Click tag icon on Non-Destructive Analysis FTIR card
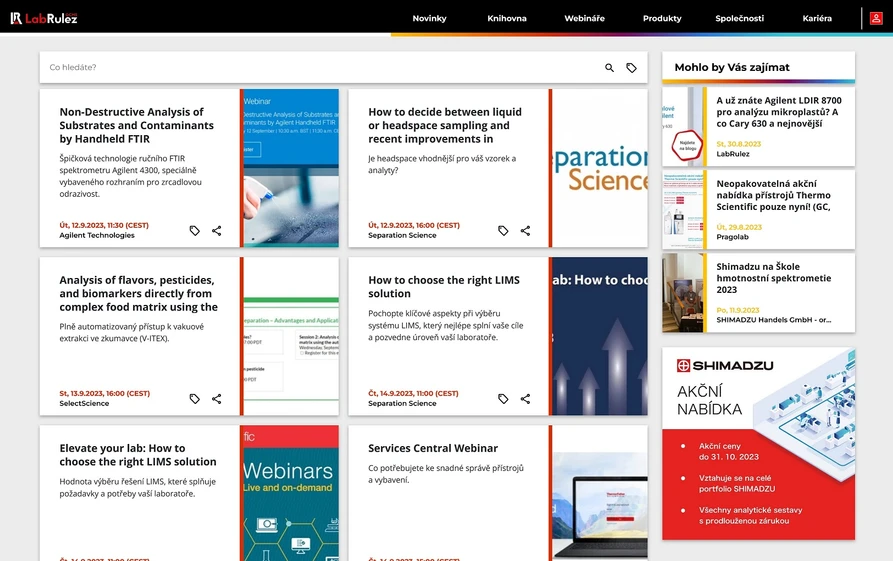The image size is (893, 561). click(x=195, y=231)
